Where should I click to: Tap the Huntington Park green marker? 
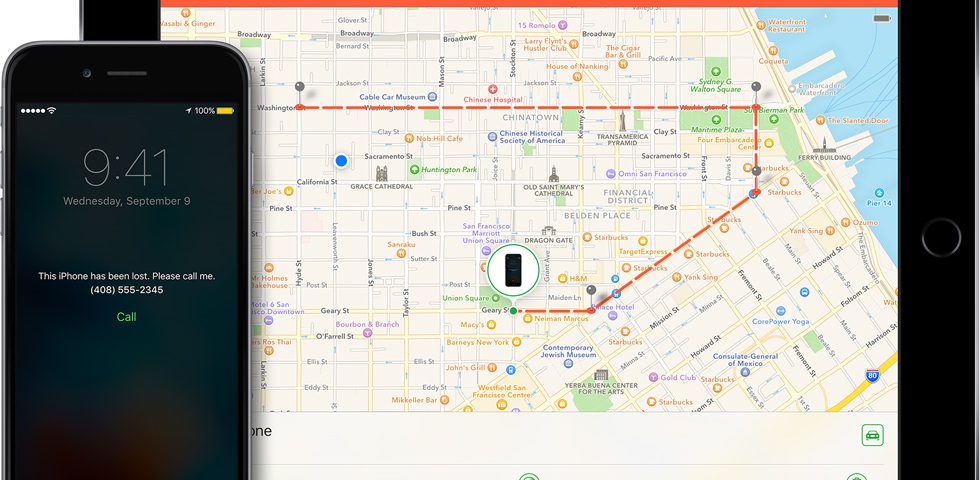click(414, 170)
